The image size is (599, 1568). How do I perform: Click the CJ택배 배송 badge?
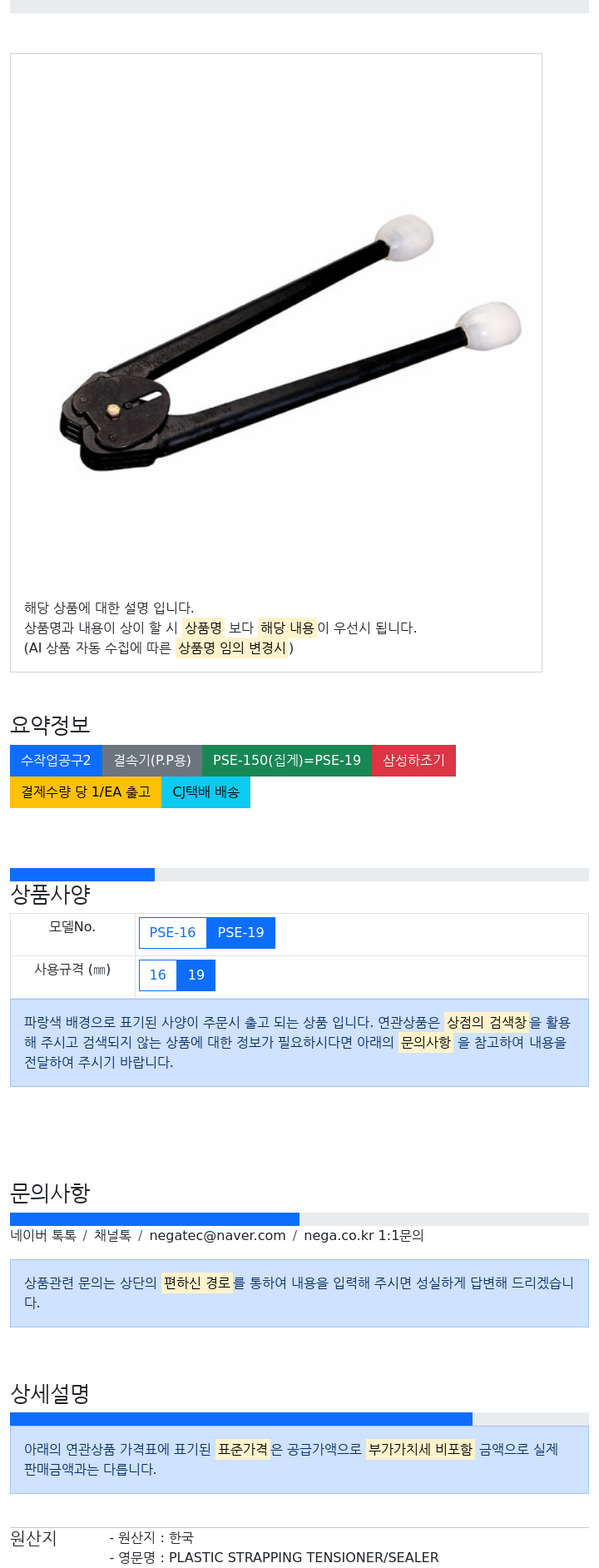coord(205,792)
